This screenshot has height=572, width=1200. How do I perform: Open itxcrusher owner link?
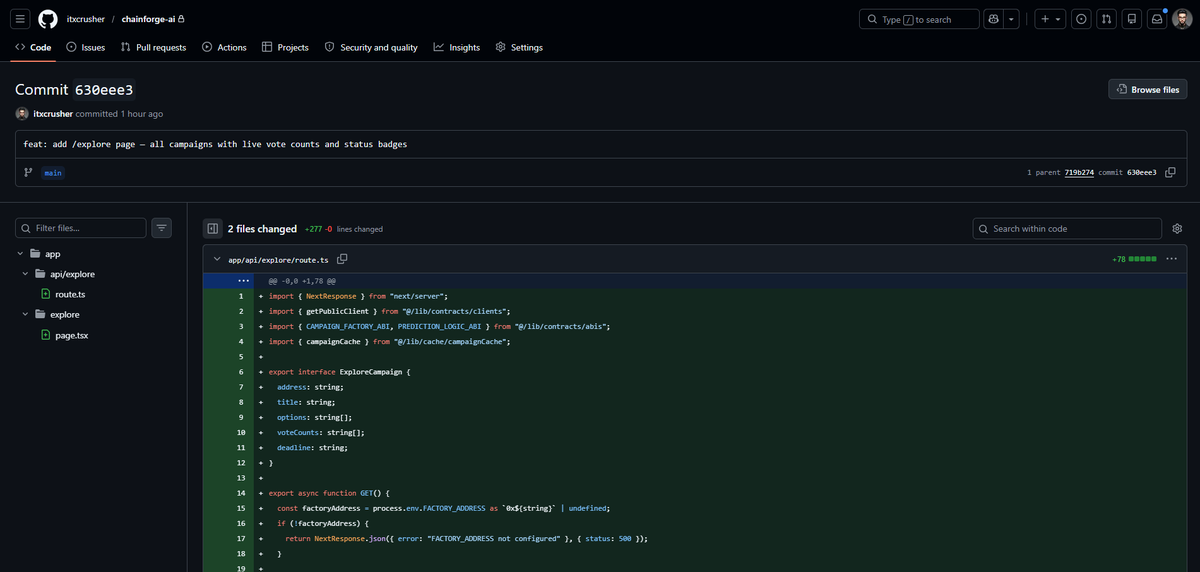(x=86, y=19)
